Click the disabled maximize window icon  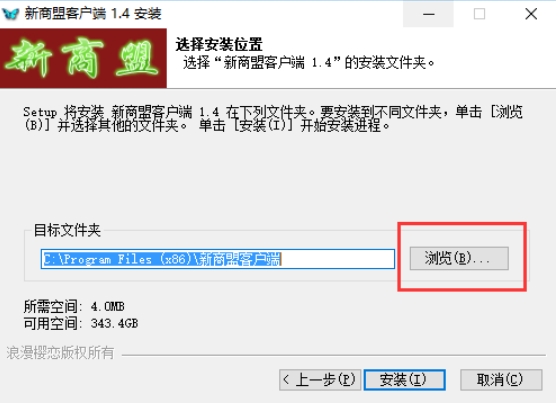tap(479, 14)
